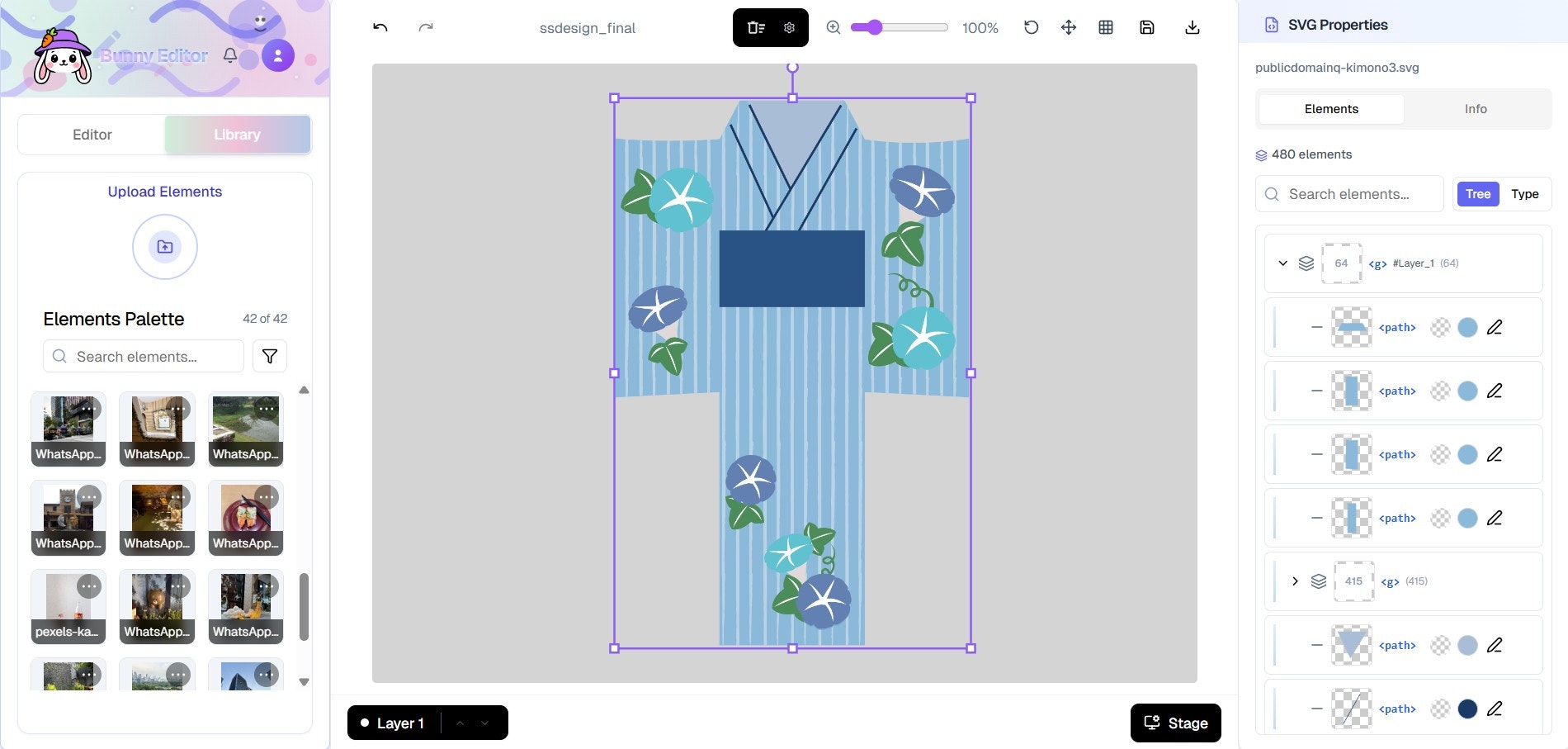Toggle the opacity checkerboard on first path

(x=1440, y=327)
